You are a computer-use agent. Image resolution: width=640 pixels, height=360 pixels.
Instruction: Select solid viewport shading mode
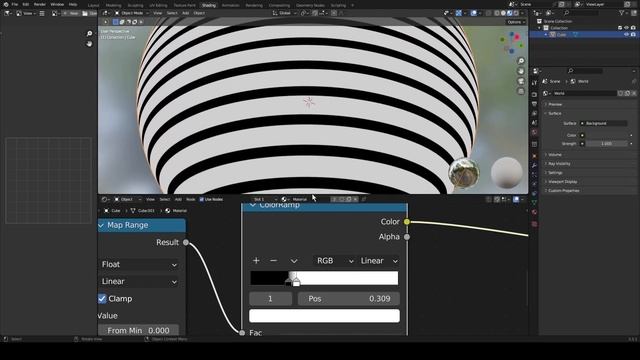tap(503, 13)
